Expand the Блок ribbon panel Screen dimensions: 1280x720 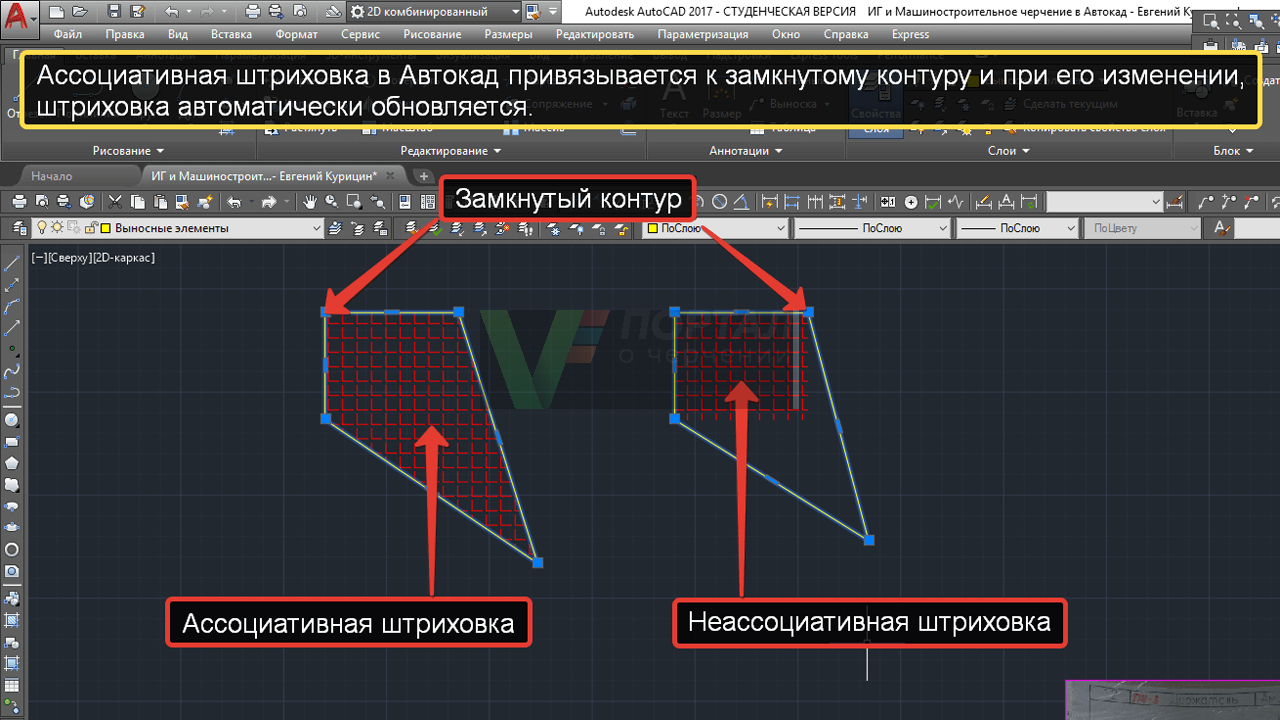1233,151
